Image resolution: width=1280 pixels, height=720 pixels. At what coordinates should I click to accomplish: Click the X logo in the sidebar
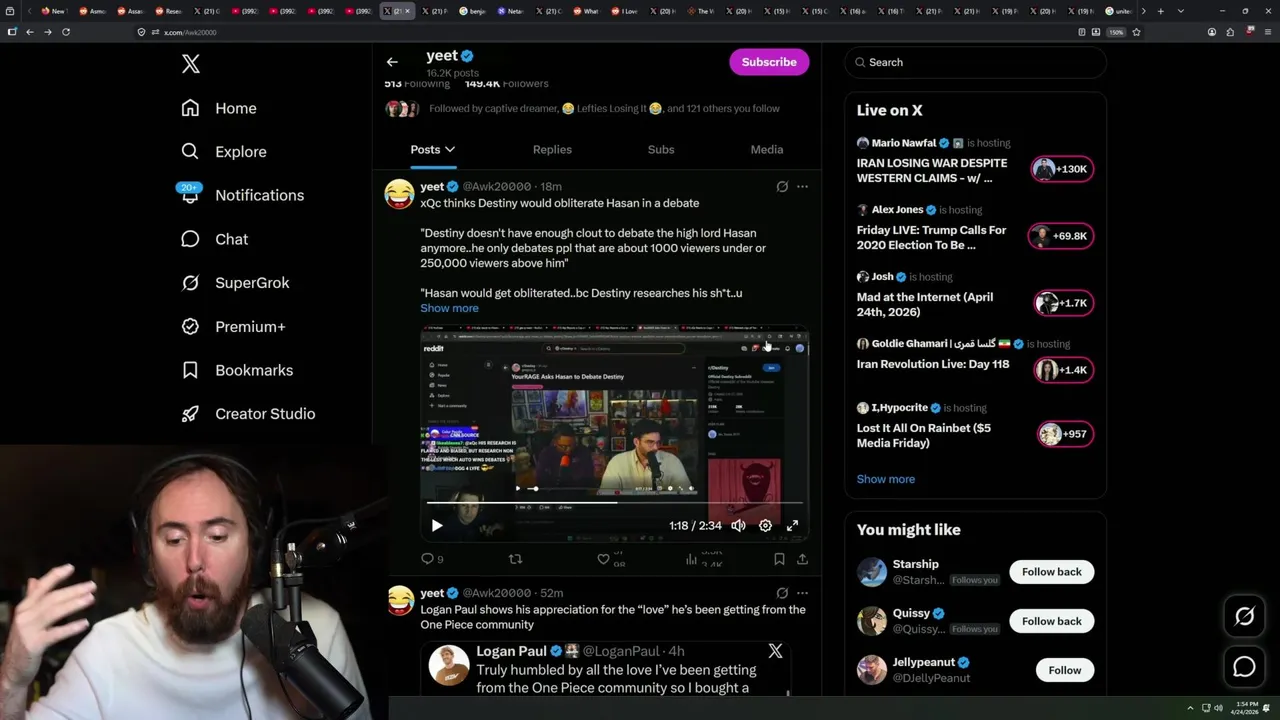[x=191, y=64]
